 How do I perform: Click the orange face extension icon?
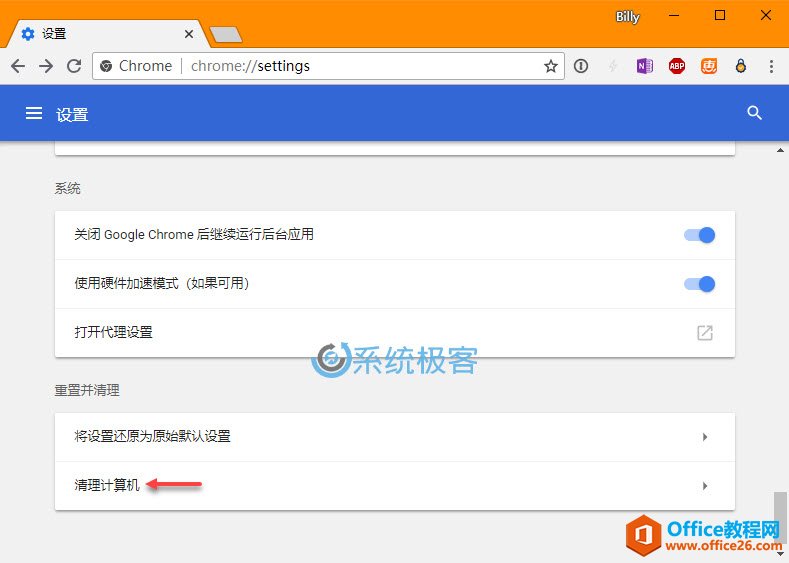point(709,66)
